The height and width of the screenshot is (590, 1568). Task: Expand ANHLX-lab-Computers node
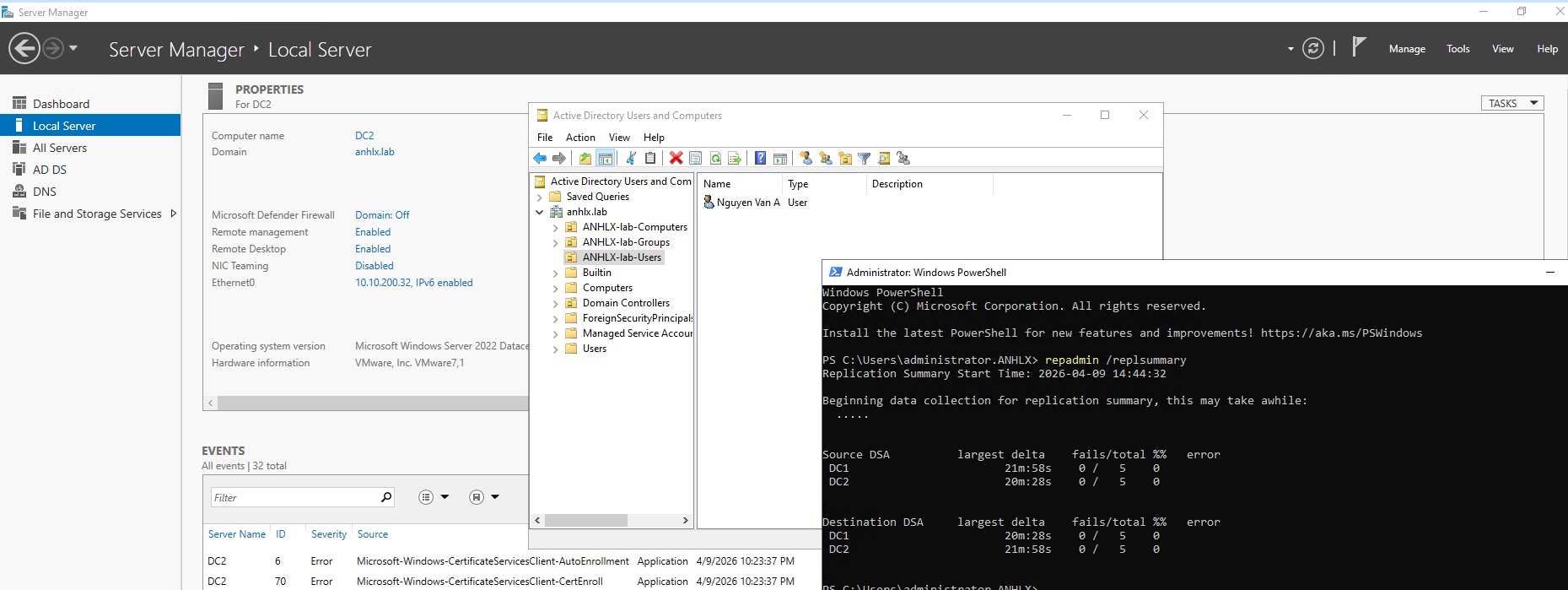(x=555, y=228)
